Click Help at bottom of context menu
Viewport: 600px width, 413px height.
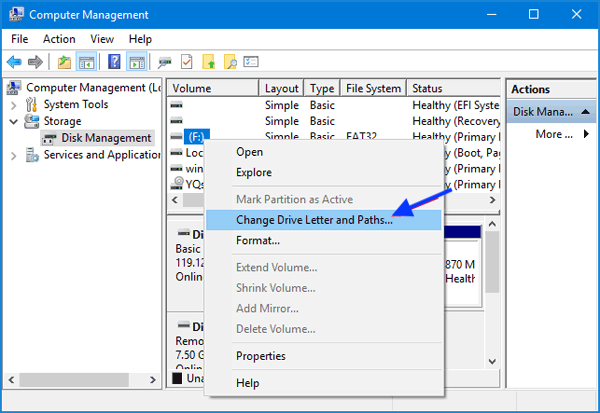[324, 383]
